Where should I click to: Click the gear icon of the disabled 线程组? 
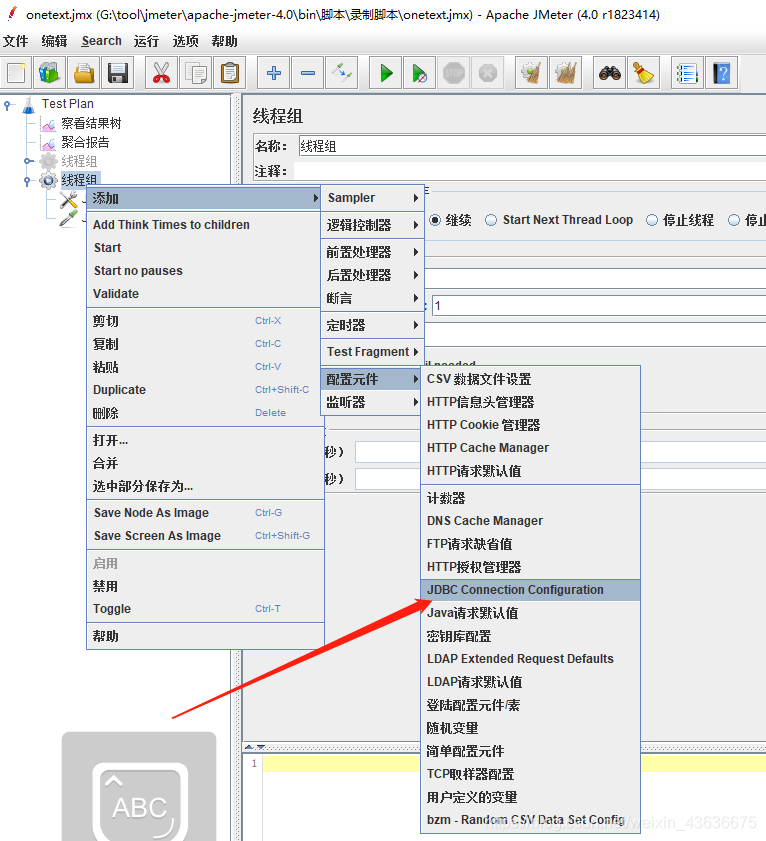tap(48, 161)
